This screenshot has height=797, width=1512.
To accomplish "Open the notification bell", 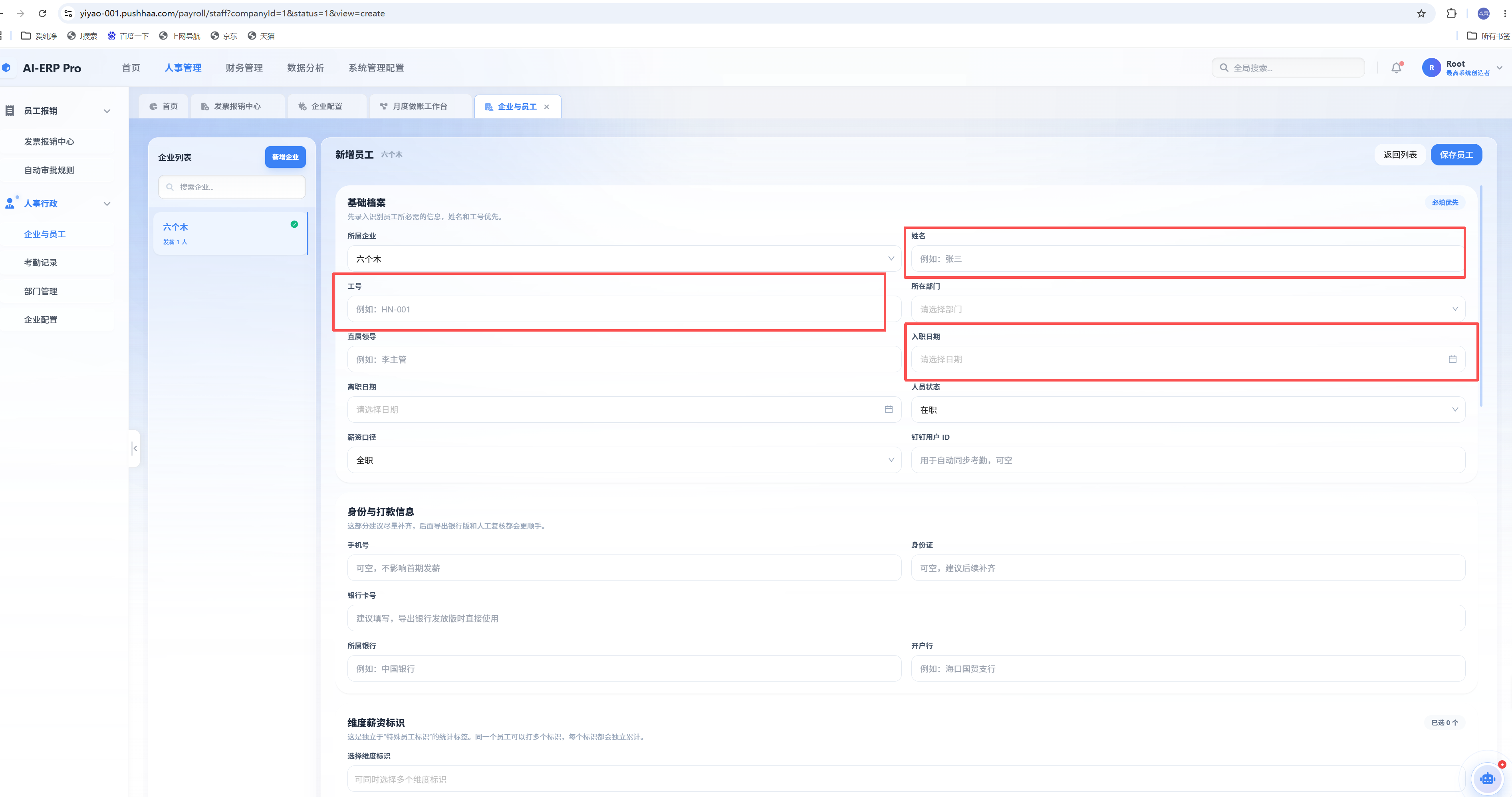I will click(1396, 68).
